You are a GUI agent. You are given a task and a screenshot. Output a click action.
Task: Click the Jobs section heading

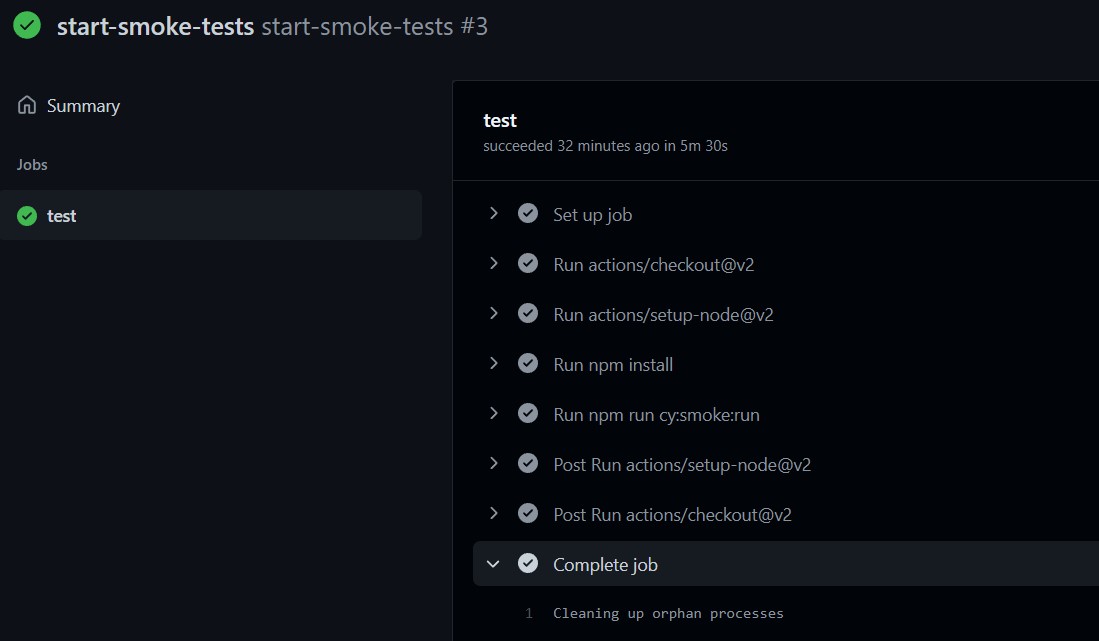(31, 164)
